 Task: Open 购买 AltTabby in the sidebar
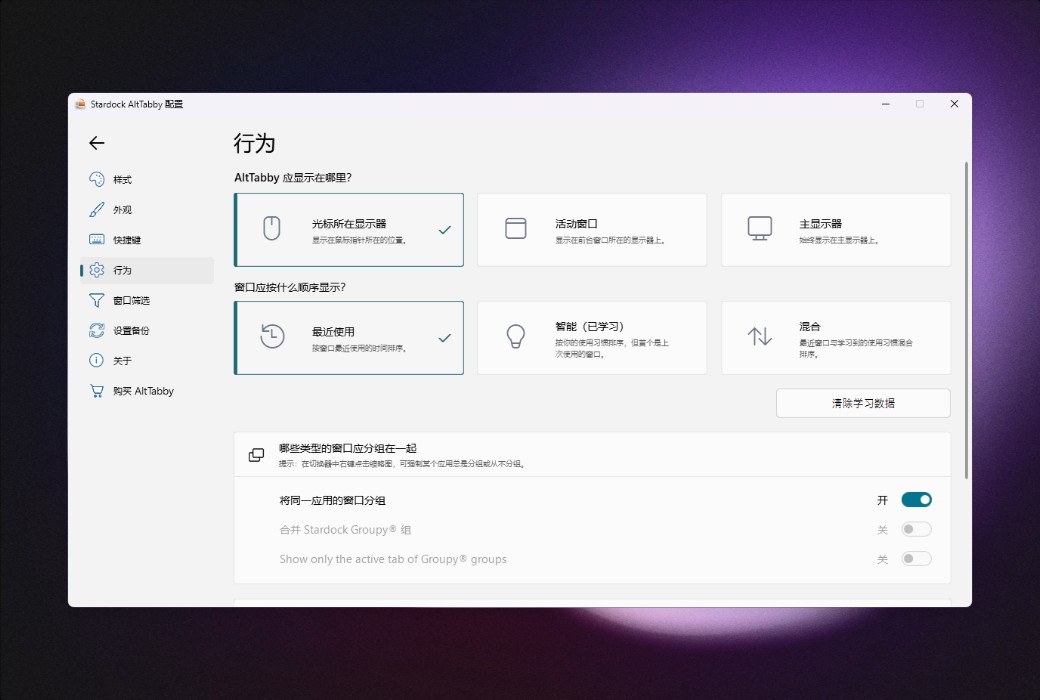pos(147,391)
